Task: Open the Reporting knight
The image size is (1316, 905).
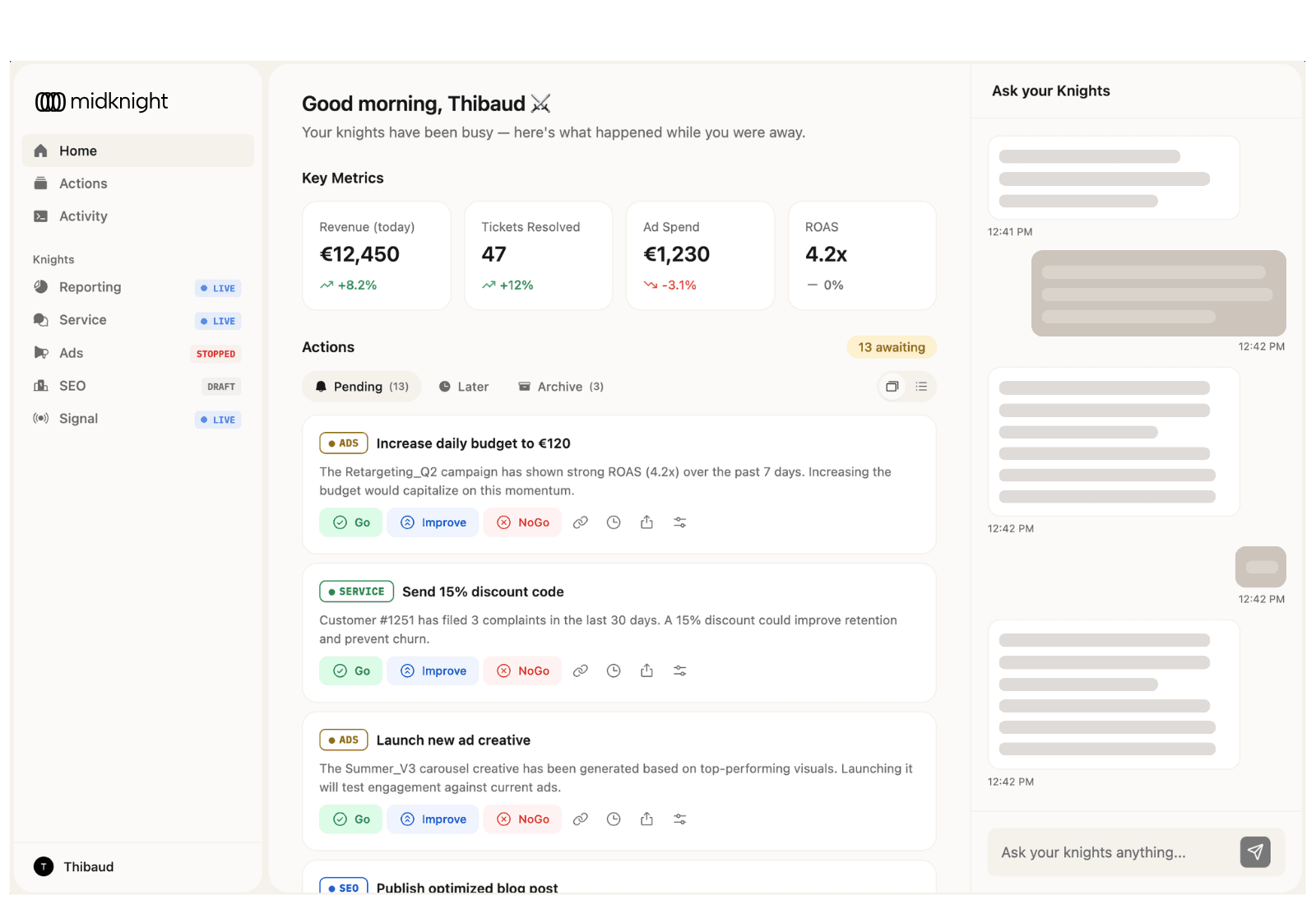Action: [90, 287]
